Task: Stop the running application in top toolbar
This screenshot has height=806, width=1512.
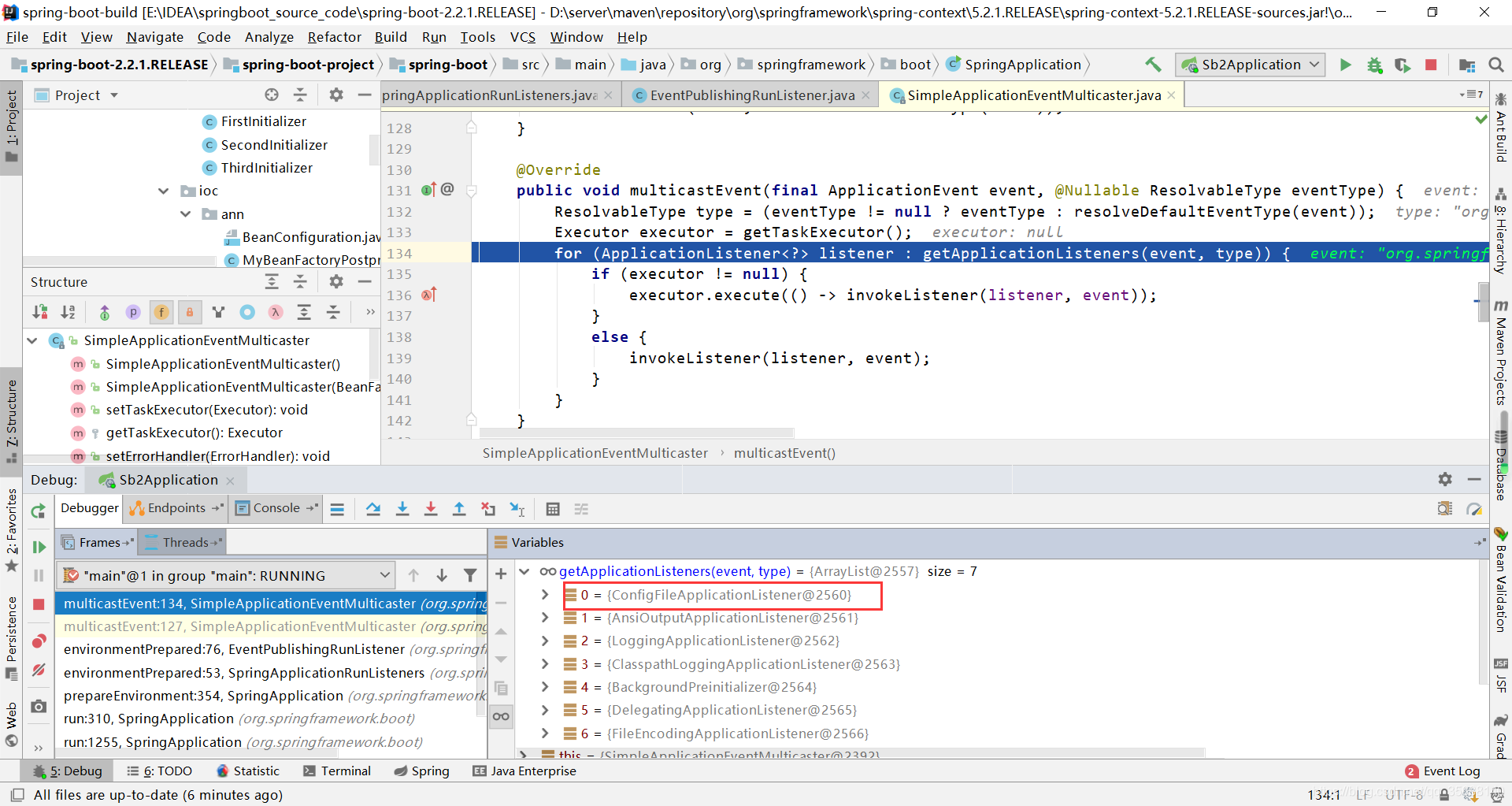Action: (1431, 65)
